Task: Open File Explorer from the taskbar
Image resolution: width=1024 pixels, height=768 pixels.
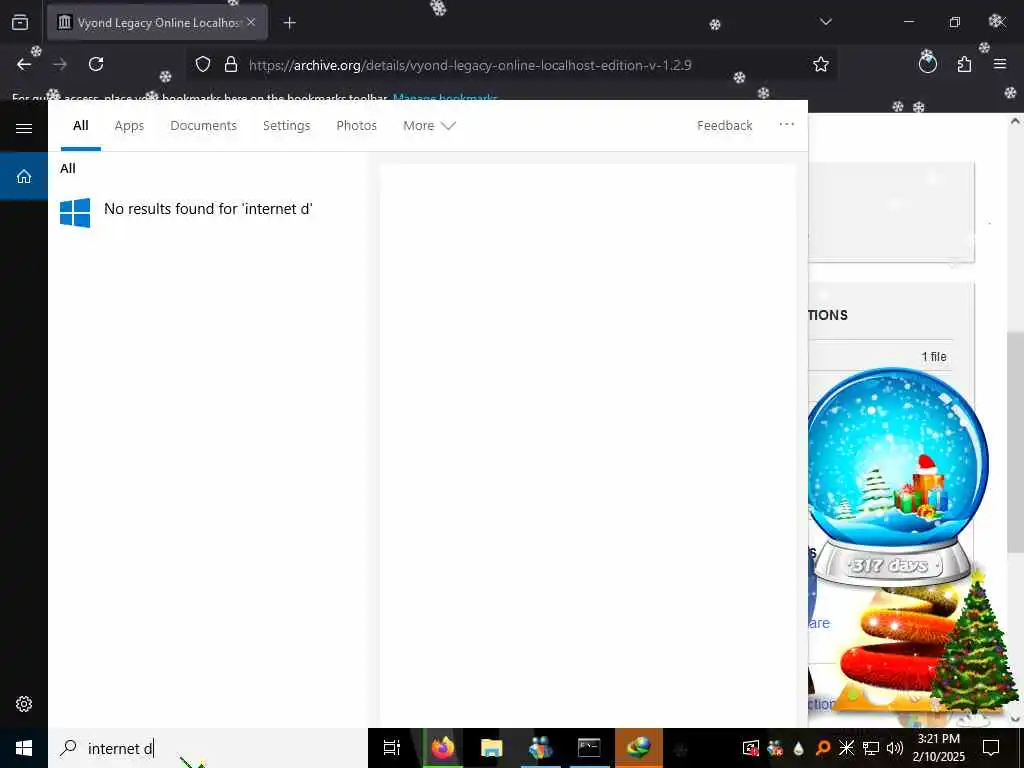Action: [492, 748]
